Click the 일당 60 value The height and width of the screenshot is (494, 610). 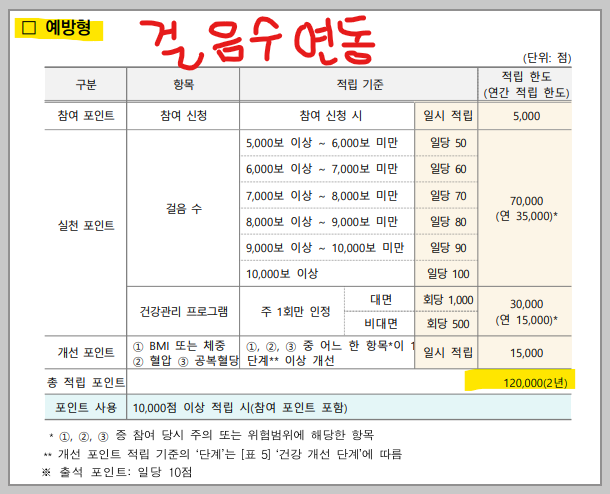click(448, 169)
